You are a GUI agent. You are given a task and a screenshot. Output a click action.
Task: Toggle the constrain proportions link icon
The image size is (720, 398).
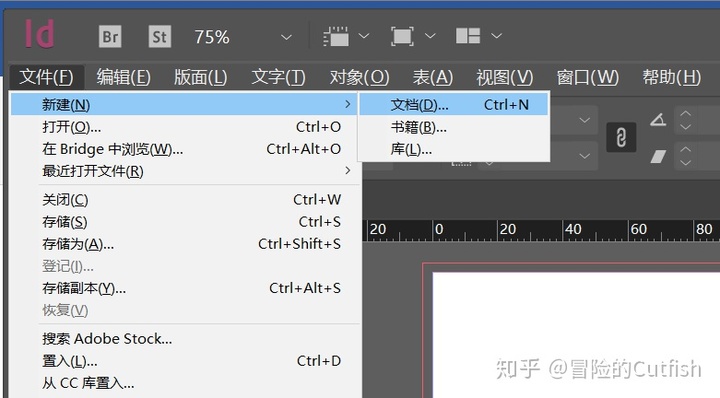click(x=621, y=137)
